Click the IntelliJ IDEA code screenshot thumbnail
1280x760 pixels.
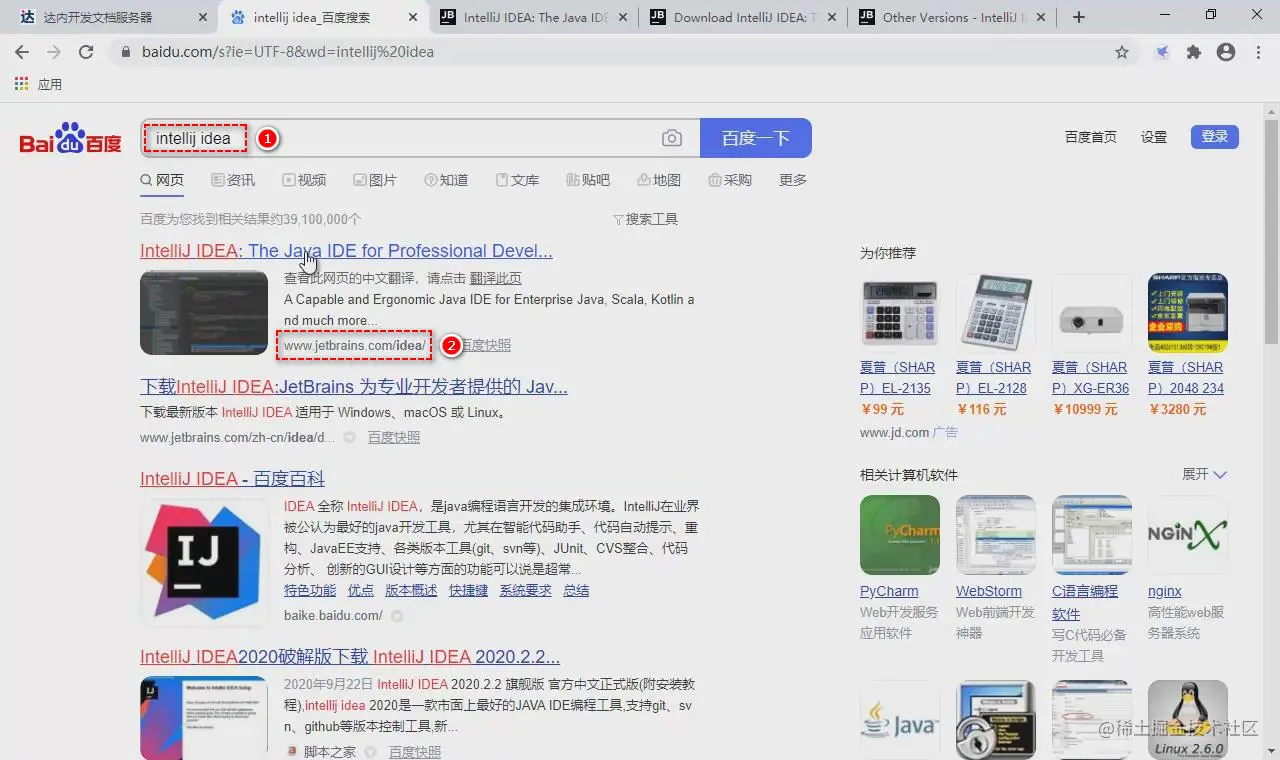click(x=204, y=312)
